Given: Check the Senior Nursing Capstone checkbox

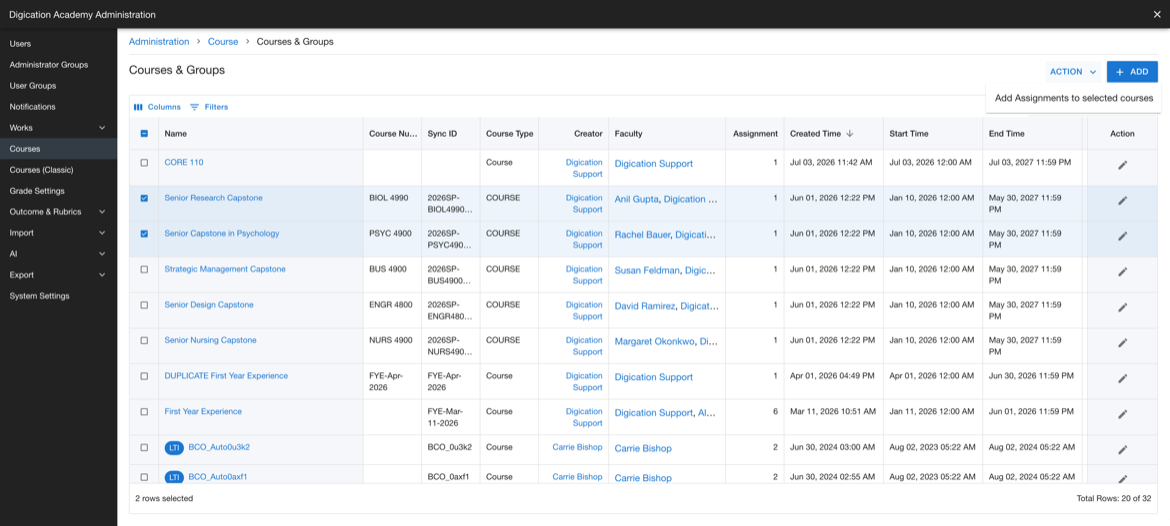Looking at the screenshot, I should 144,340.
